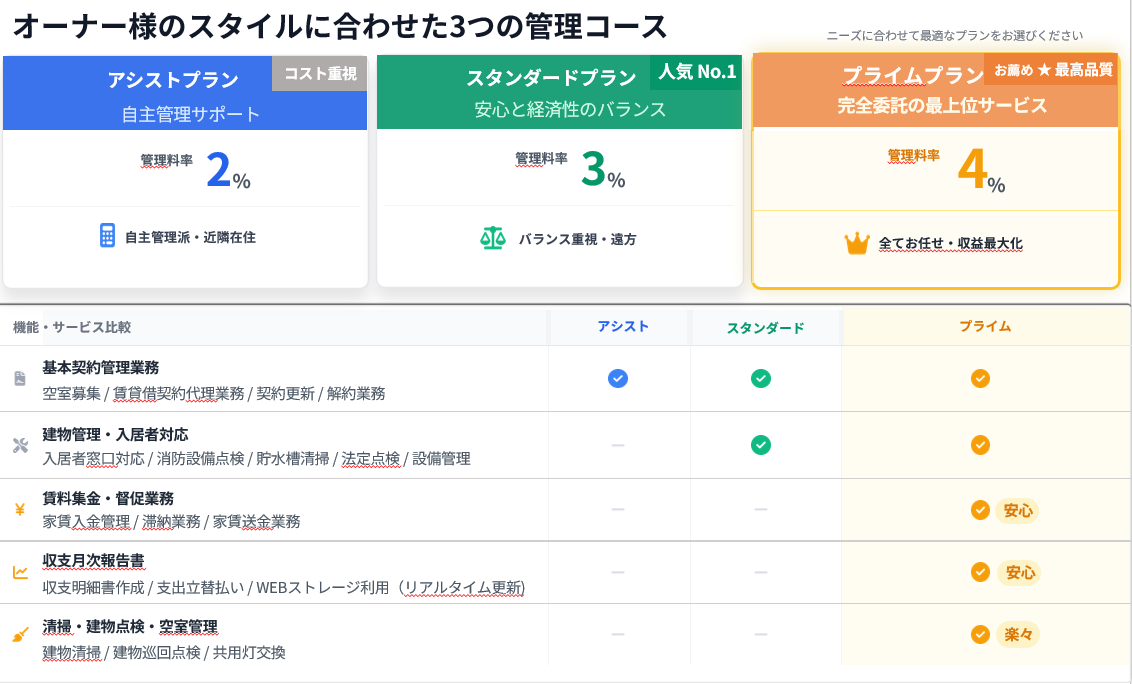Click orange checkmark in 賃料集金・督促業務 row
The image size is (1132, 684).
[980, 510]
